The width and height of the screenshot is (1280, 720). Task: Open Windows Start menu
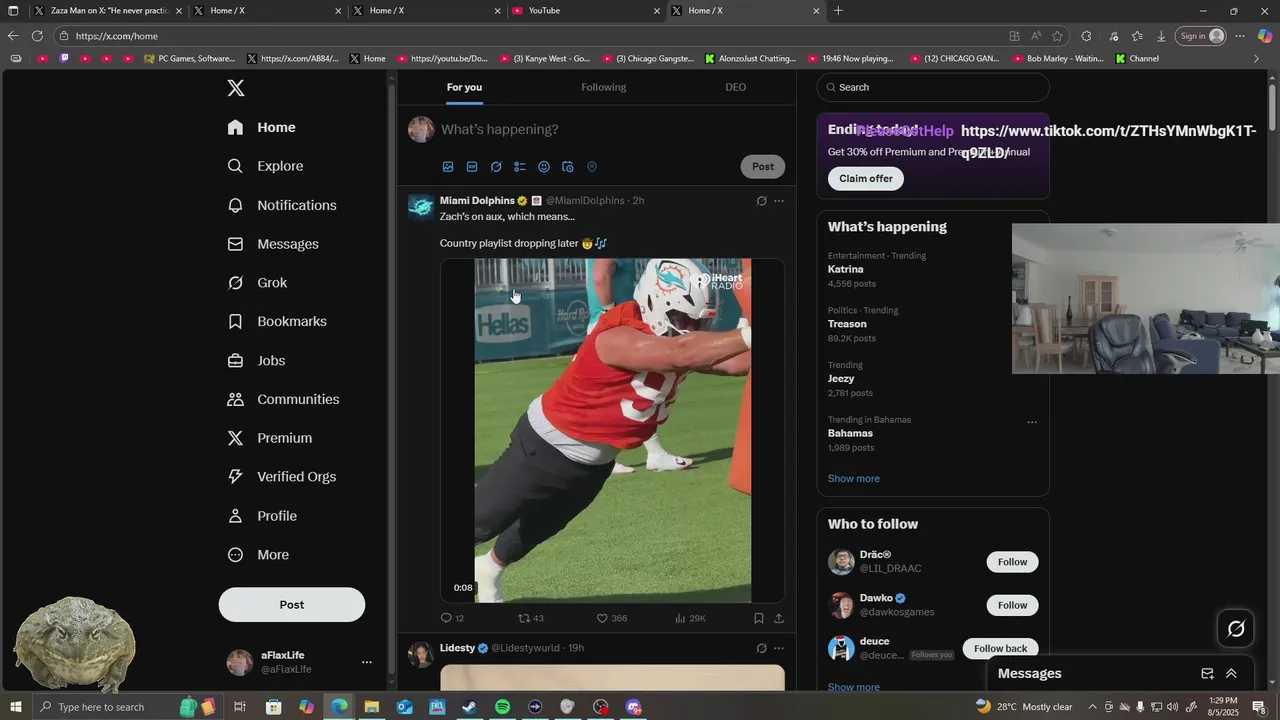14,707
